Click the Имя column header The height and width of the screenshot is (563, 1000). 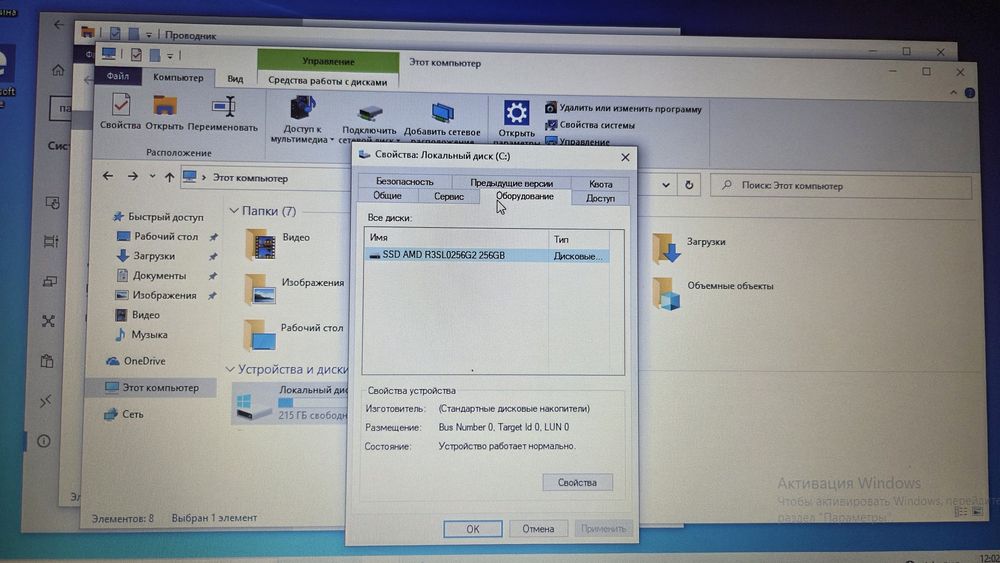point(456,238)
